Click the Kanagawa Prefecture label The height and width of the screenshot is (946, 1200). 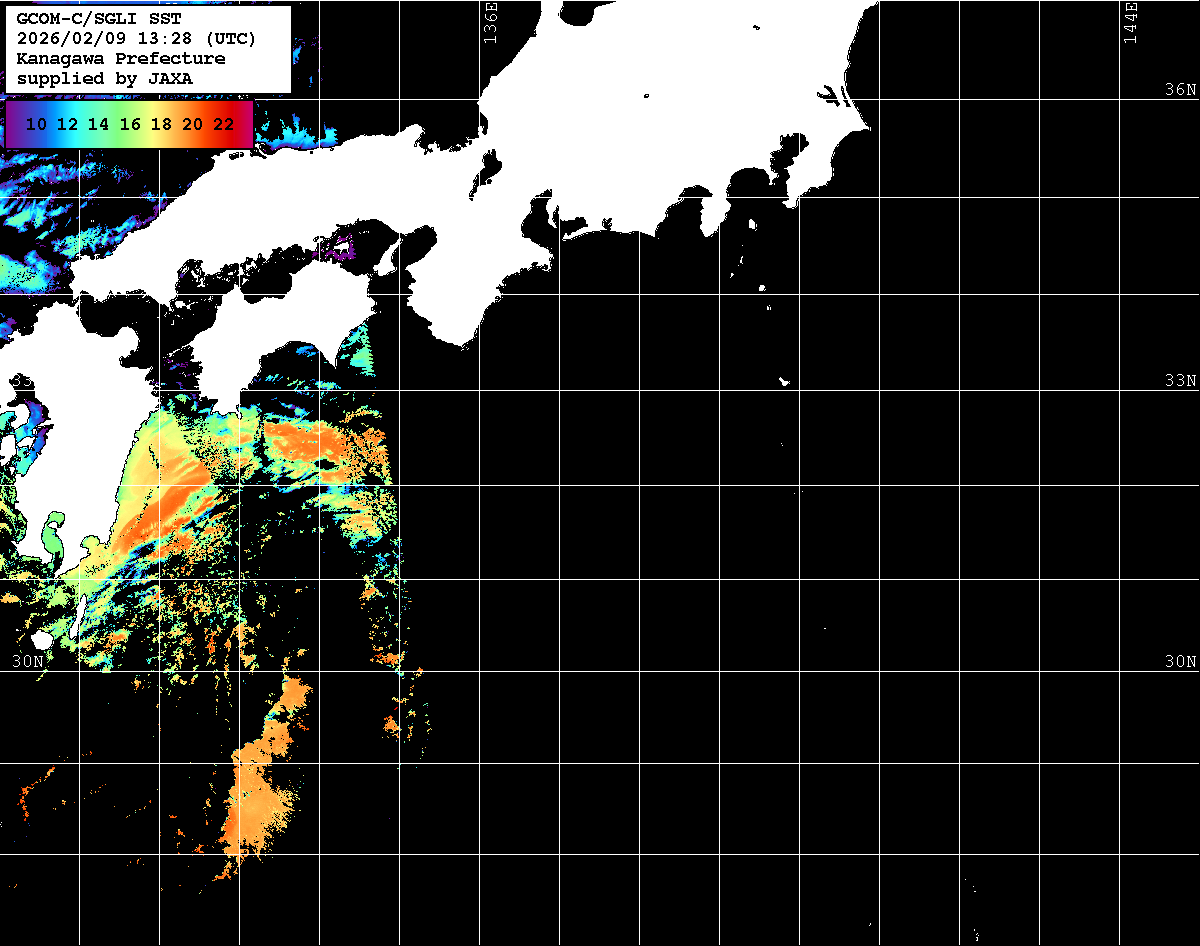point(121,59)
